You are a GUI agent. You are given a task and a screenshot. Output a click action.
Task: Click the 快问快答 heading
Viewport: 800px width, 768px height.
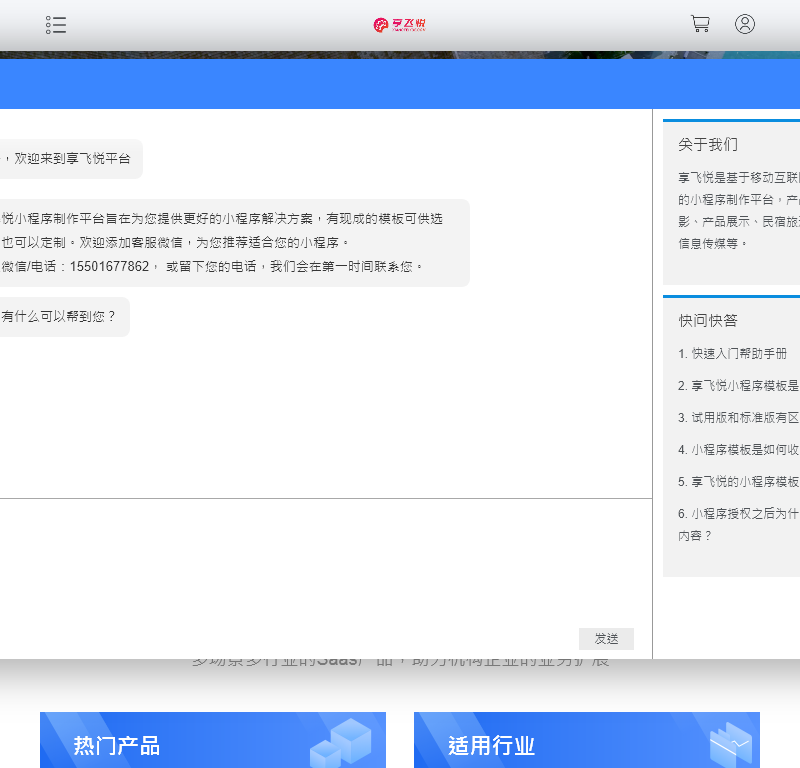(x=708, y=320)
